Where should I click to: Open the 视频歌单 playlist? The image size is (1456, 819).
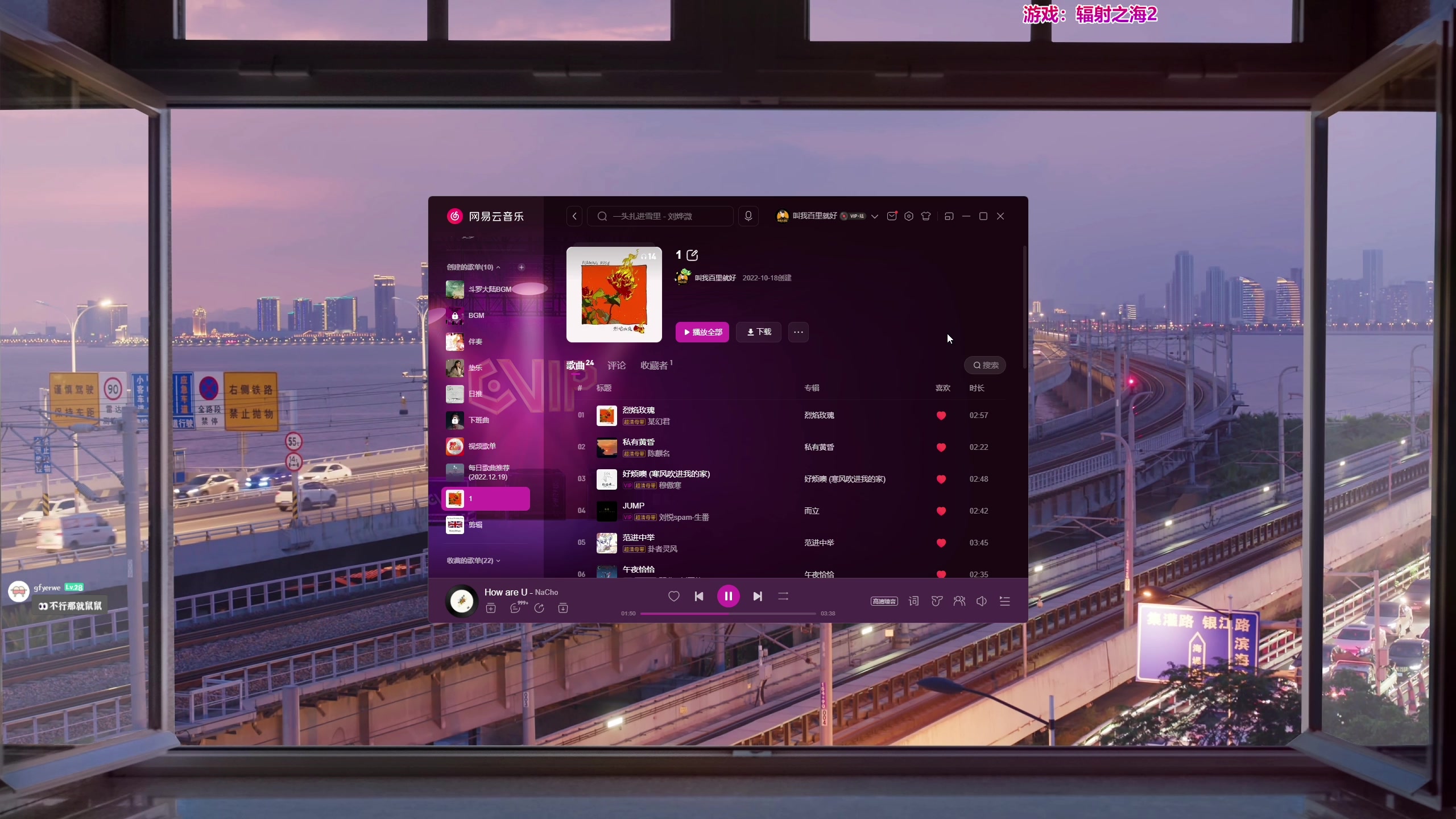[487, 446]
